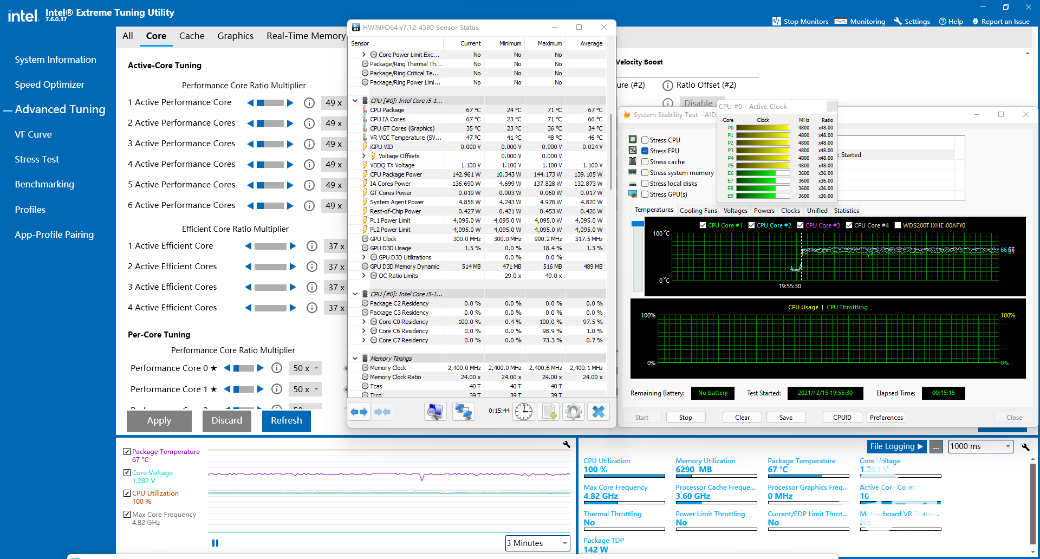Screen dimensions: 1040x559
Task: Click the Apply button in XTU
Action: click(x=159, y=420)
